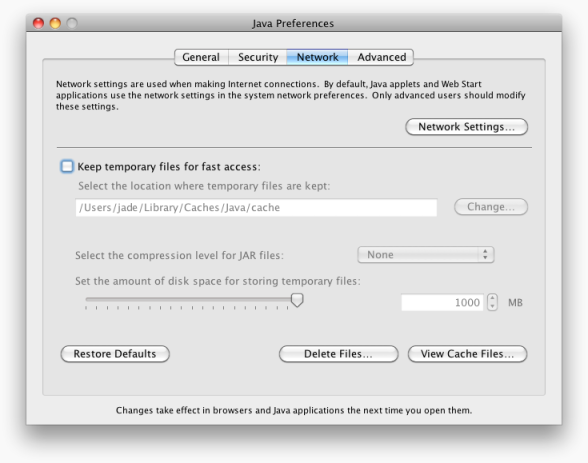Click Delete Files... button
The height and width of the screenshot is (463, 588).
click(x=338, y=354)
